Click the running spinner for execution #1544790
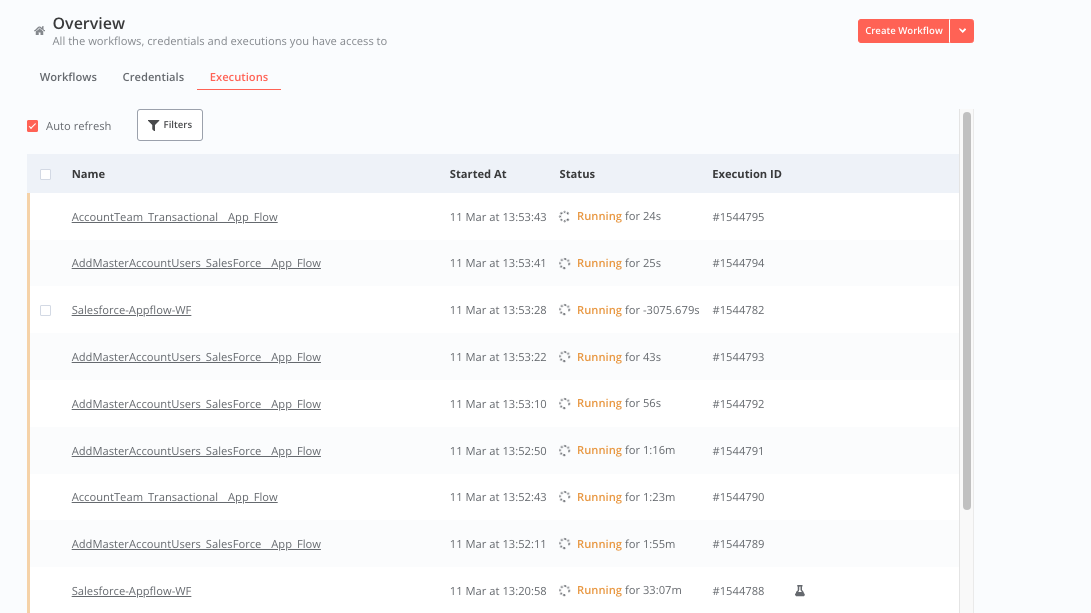This screenshot has height=613, width=1091. click(x=564, y=497)
